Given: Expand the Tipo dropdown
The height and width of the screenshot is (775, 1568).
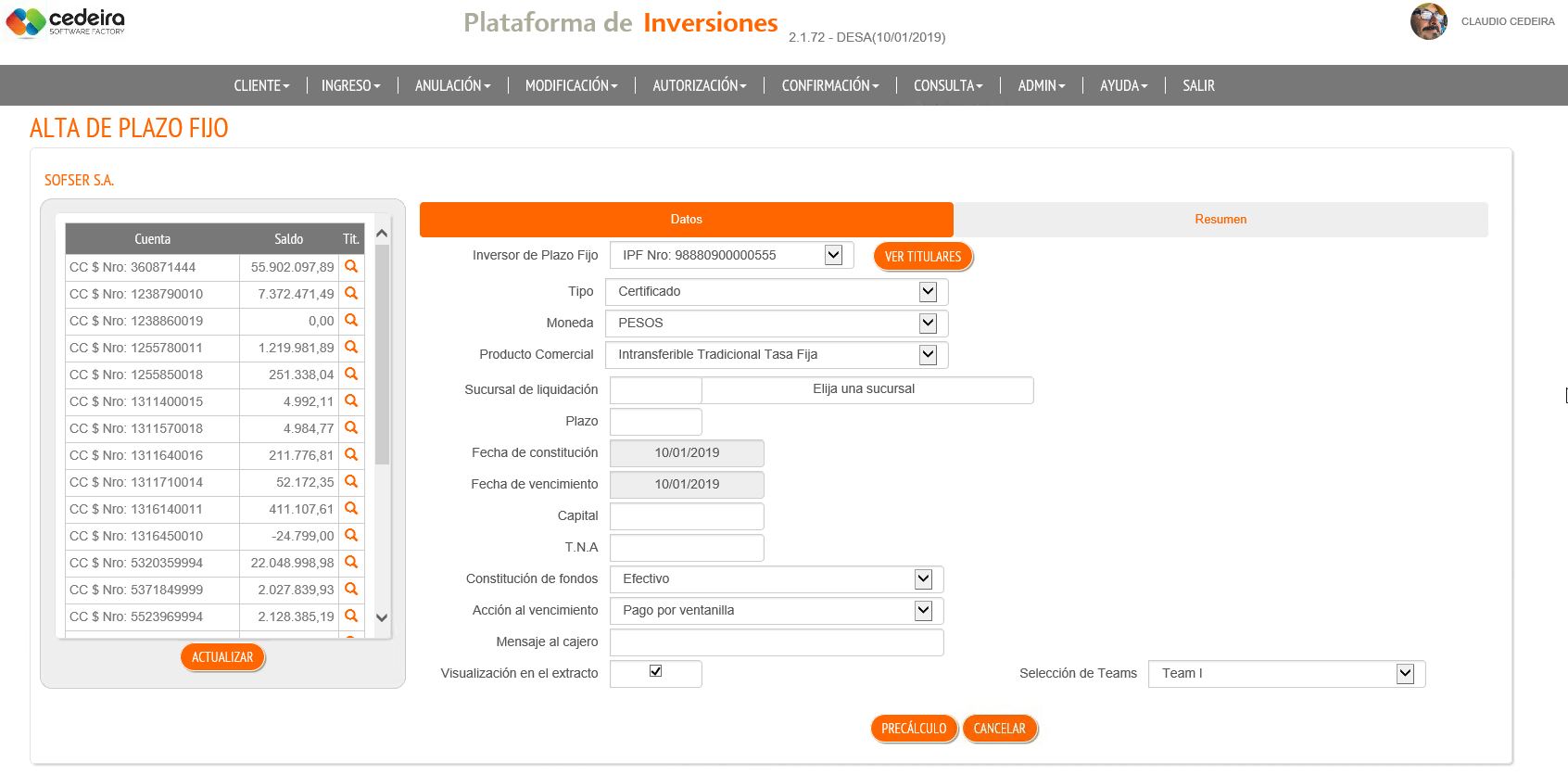Looking at the screenshot, I should (x=928, y=292).
